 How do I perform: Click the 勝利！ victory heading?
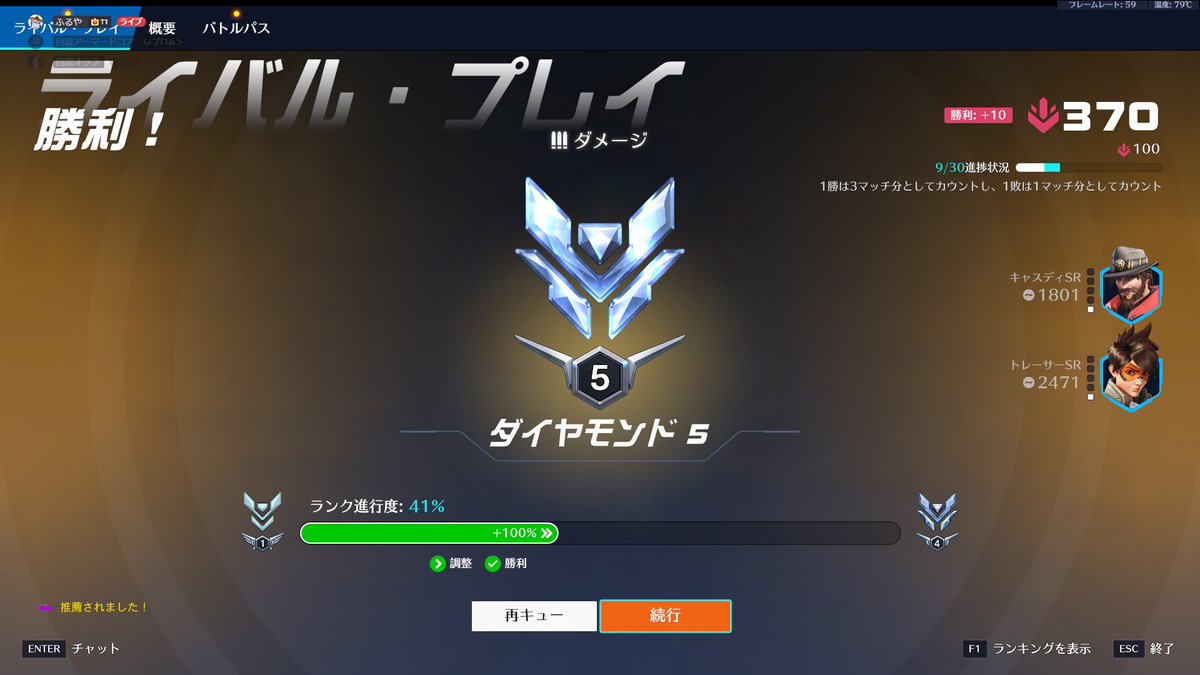tap(101, 130)
